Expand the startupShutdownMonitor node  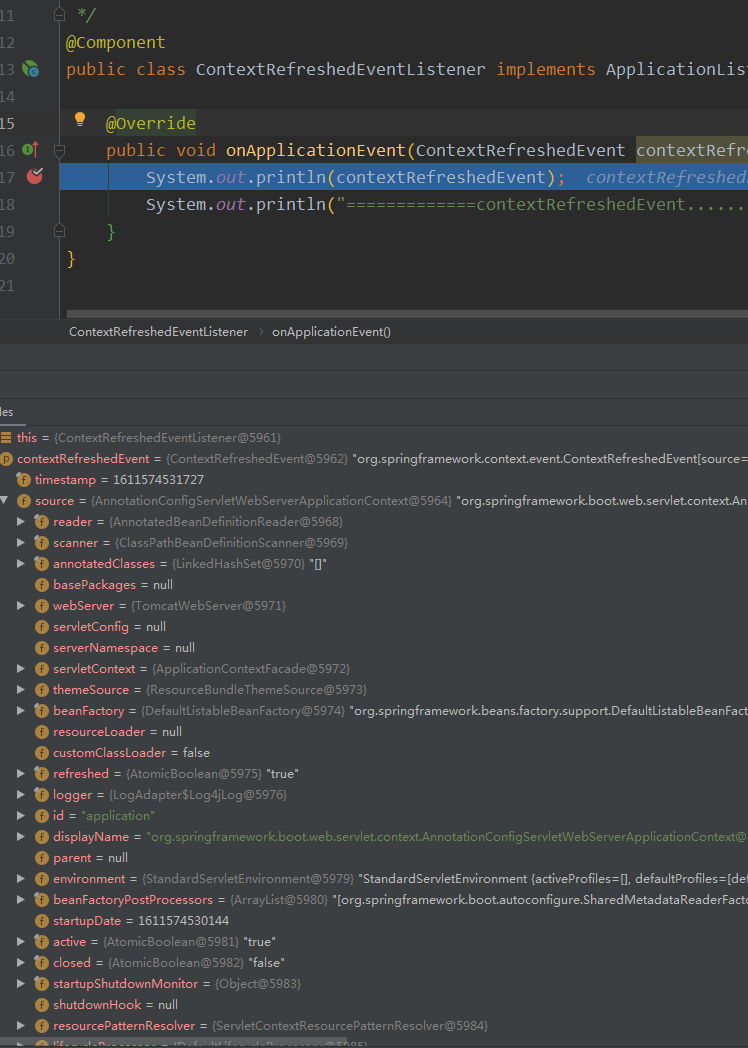21,984
